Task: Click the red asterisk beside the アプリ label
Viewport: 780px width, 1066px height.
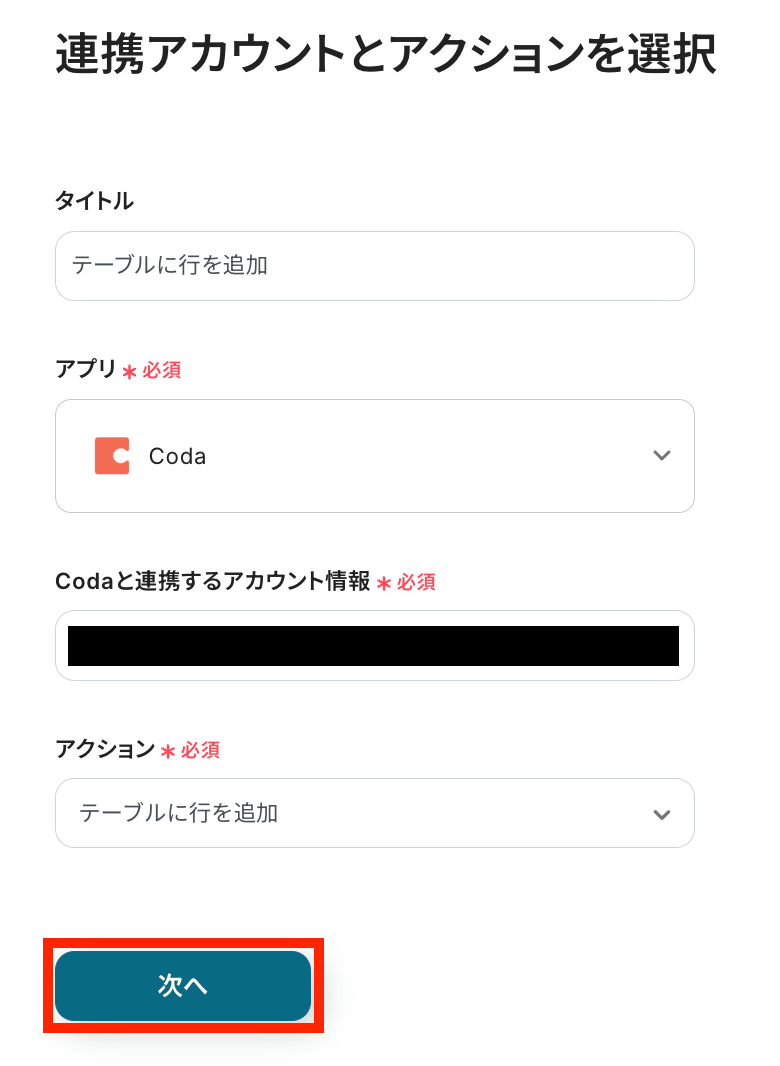Action: click(x=129, y=372)
